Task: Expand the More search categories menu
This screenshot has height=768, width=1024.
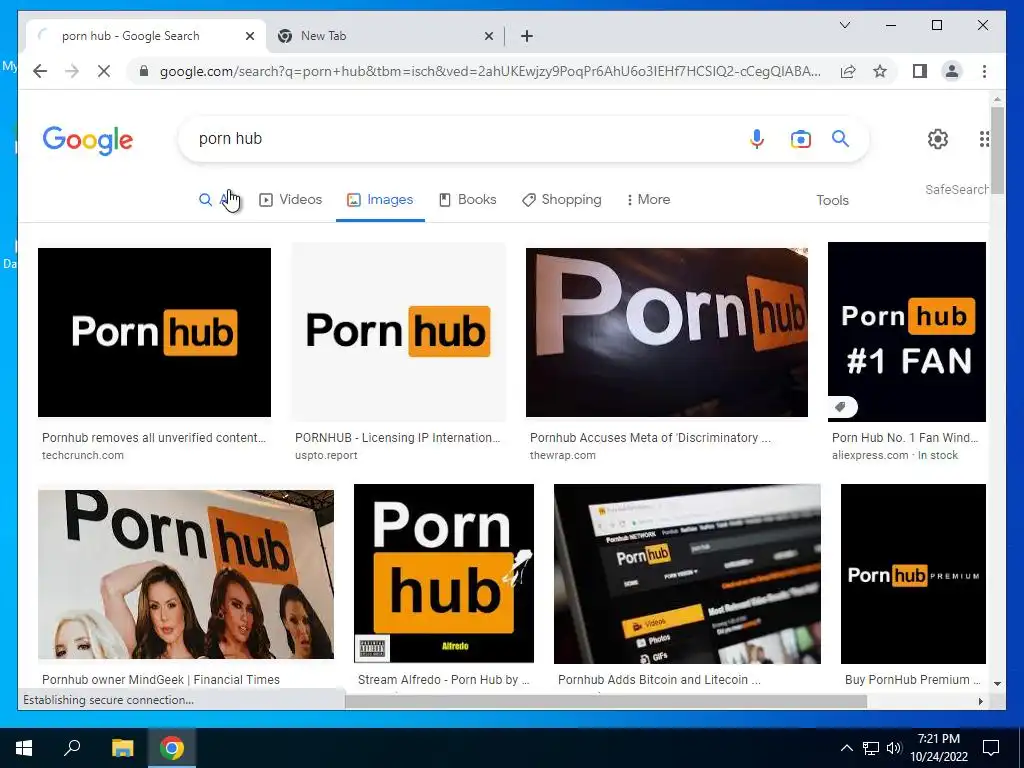Action: click(x=648, y=200)
